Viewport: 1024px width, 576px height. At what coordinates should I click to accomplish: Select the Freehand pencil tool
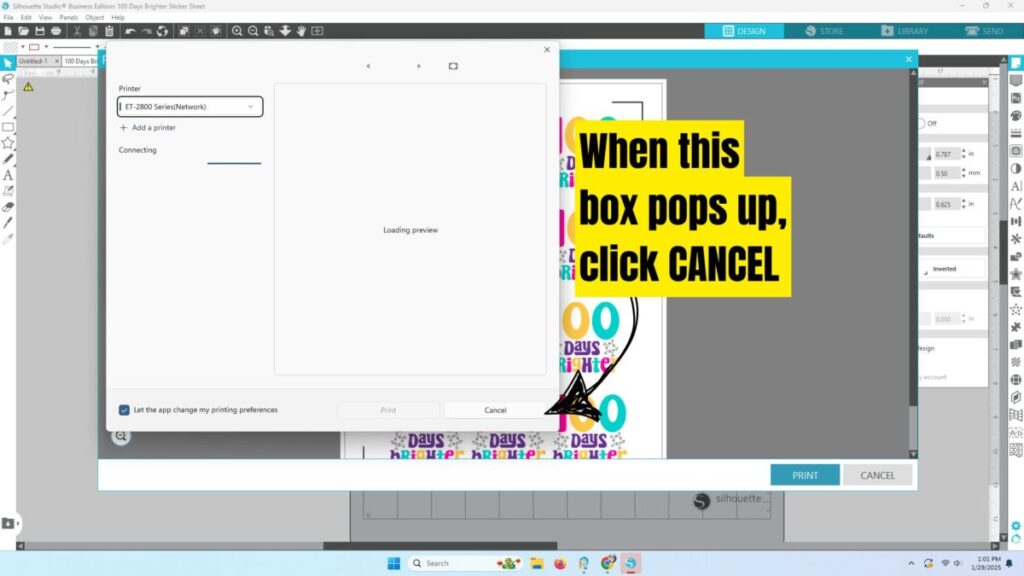(8, 159)
